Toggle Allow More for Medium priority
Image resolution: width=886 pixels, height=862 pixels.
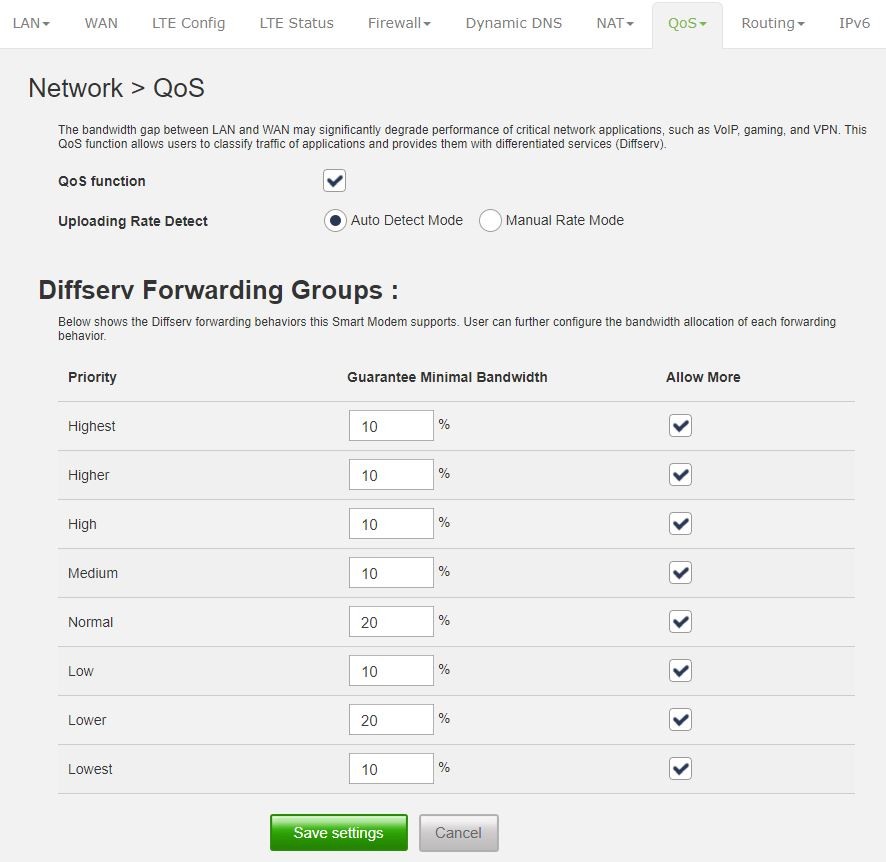click(x=680, y=573)
